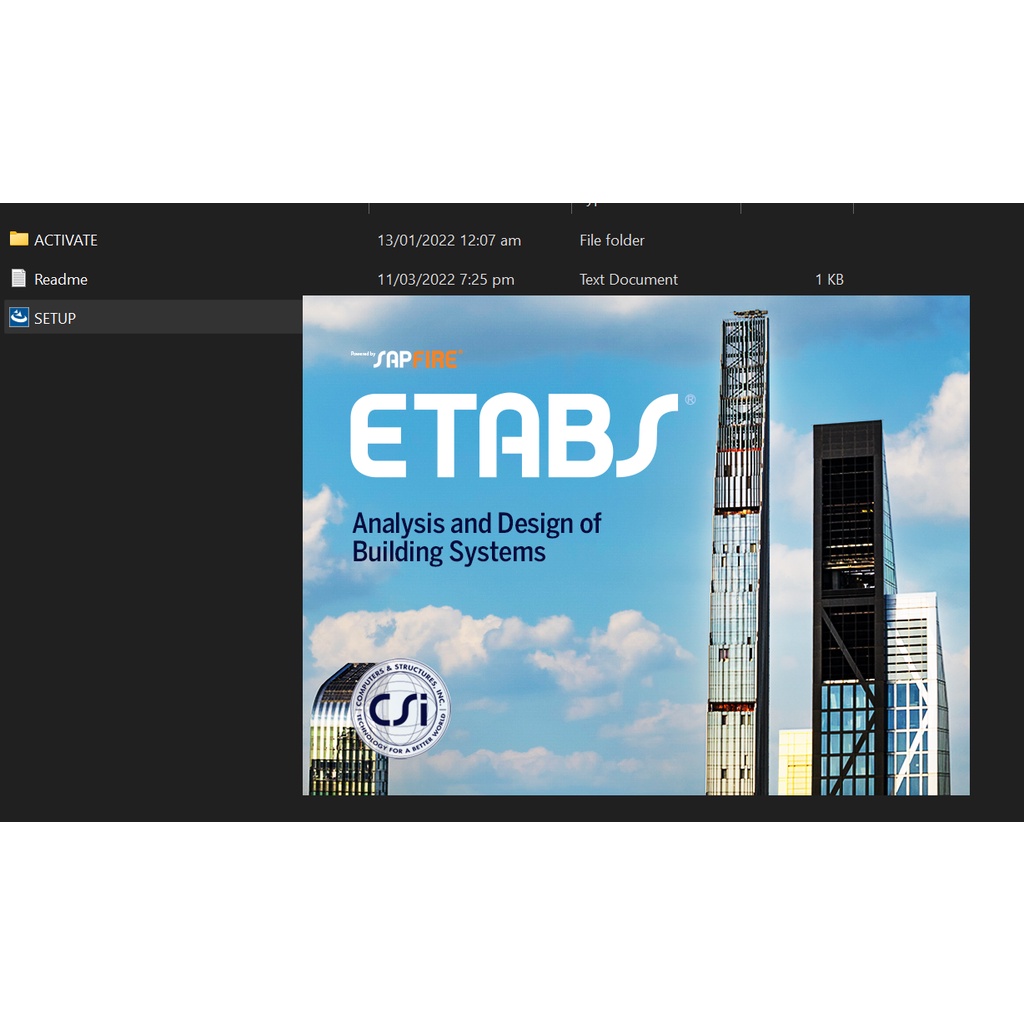Viewport: 1024px width, 1024px height.
Task: Click 'Analysis and Design of Building Systems' text
Action: pos(476,538)
